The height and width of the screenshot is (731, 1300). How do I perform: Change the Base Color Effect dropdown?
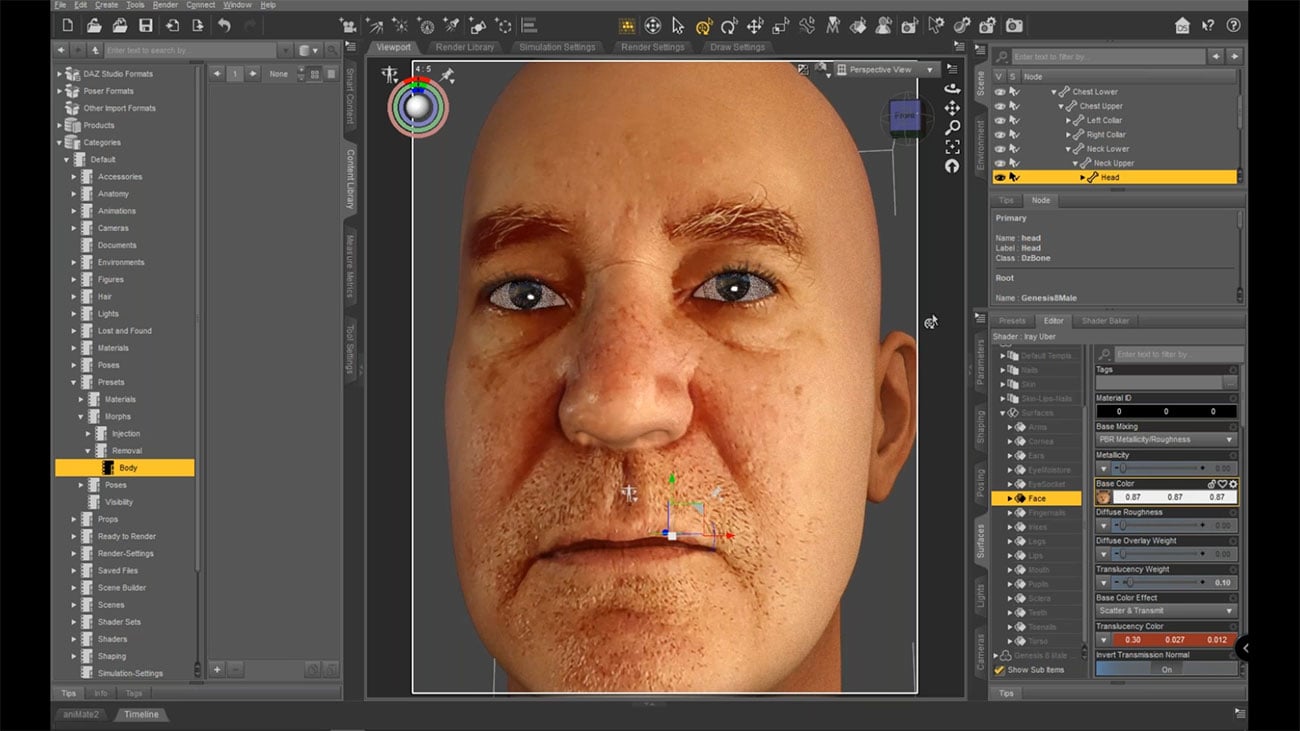point(1166,610)
